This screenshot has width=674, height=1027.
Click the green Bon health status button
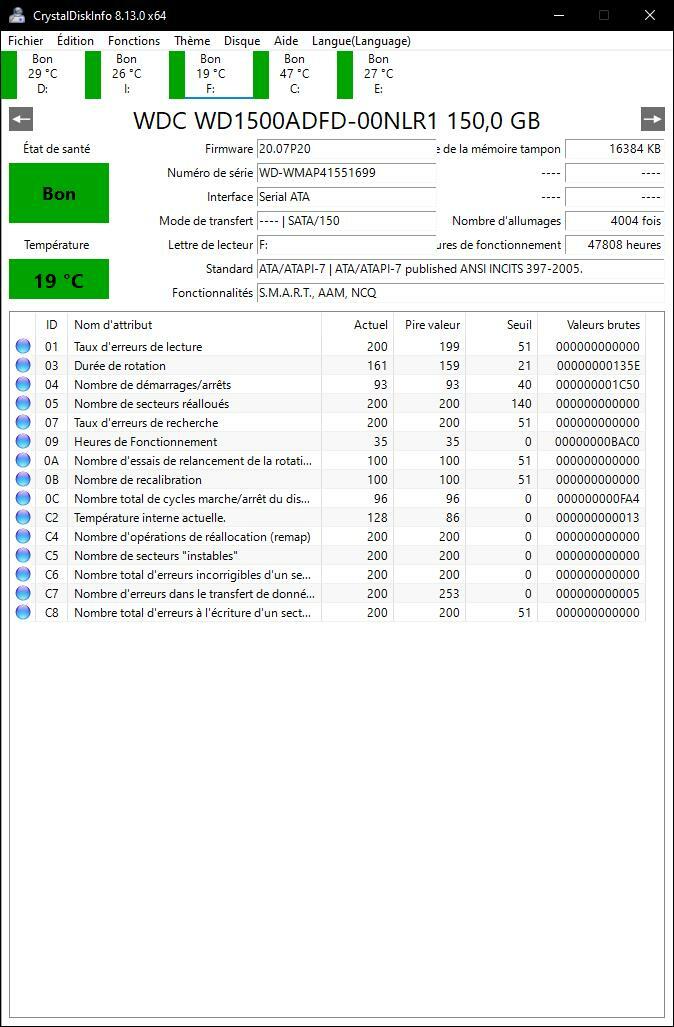click(59, 193)
